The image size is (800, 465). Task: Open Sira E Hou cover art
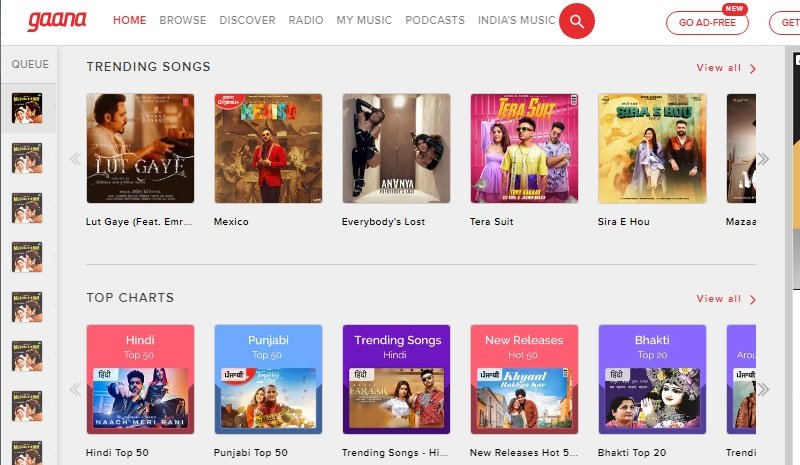click(653, 148)
